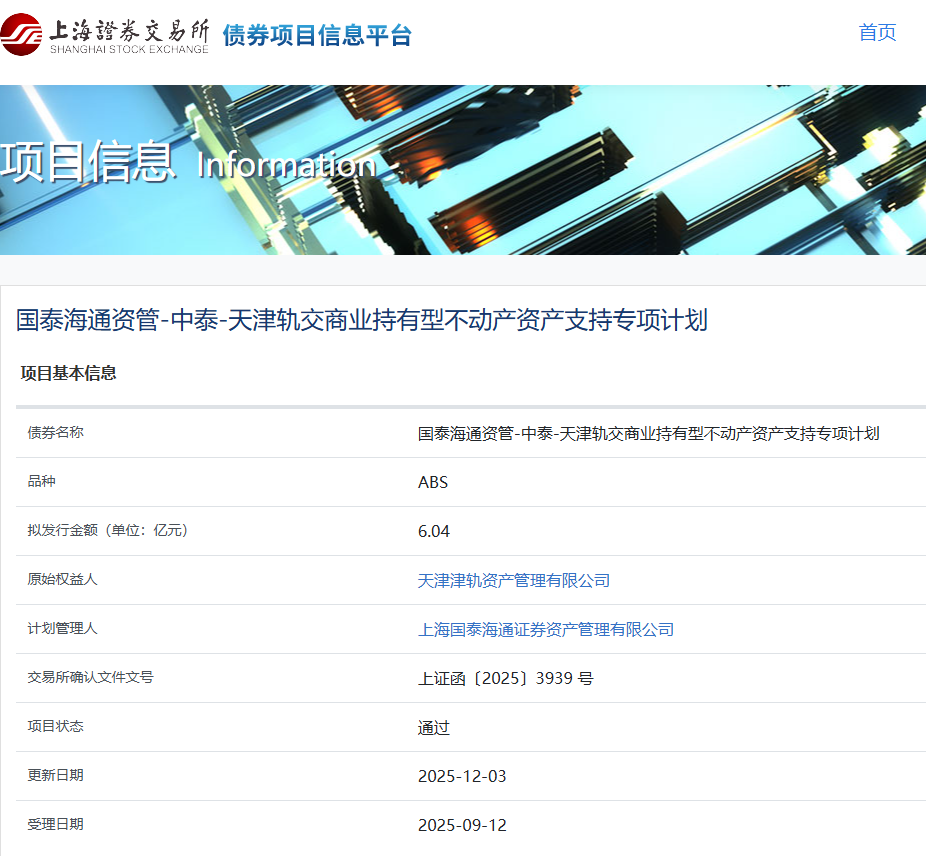Screen dimensions: 926x856
Task: Open 上海国泰海通证券资产管理有限公司 manager link
Action: click(546, 630)
